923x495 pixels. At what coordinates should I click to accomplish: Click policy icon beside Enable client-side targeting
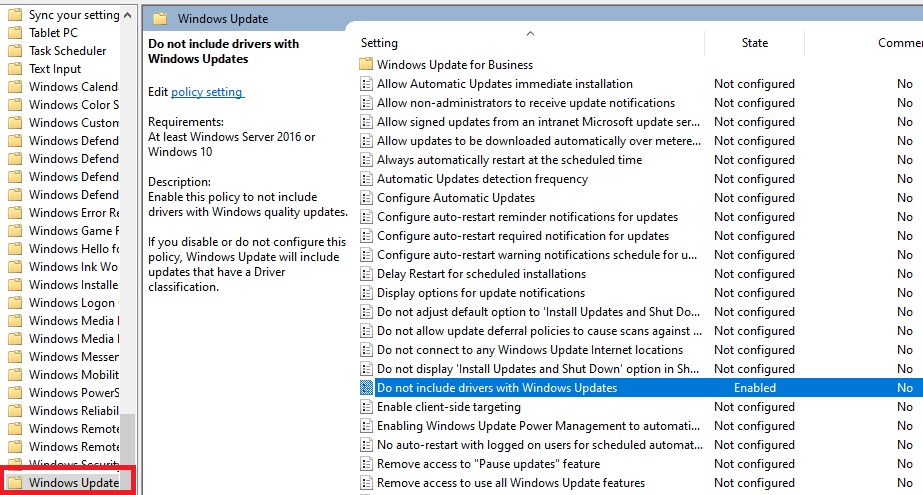coord(366,407)
